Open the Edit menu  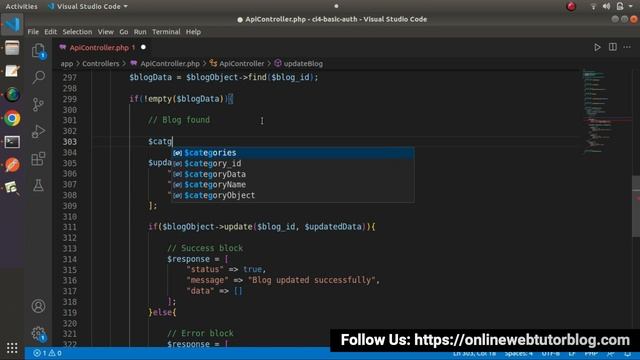click(x=51, y=32)
